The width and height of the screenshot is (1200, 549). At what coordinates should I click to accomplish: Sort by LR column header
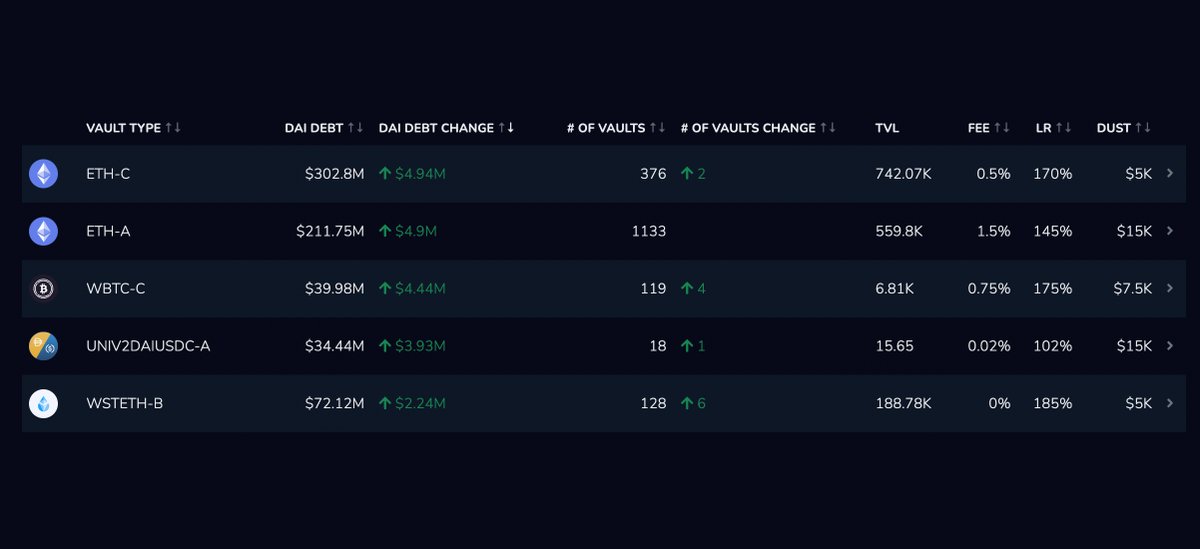point(1054,128)
